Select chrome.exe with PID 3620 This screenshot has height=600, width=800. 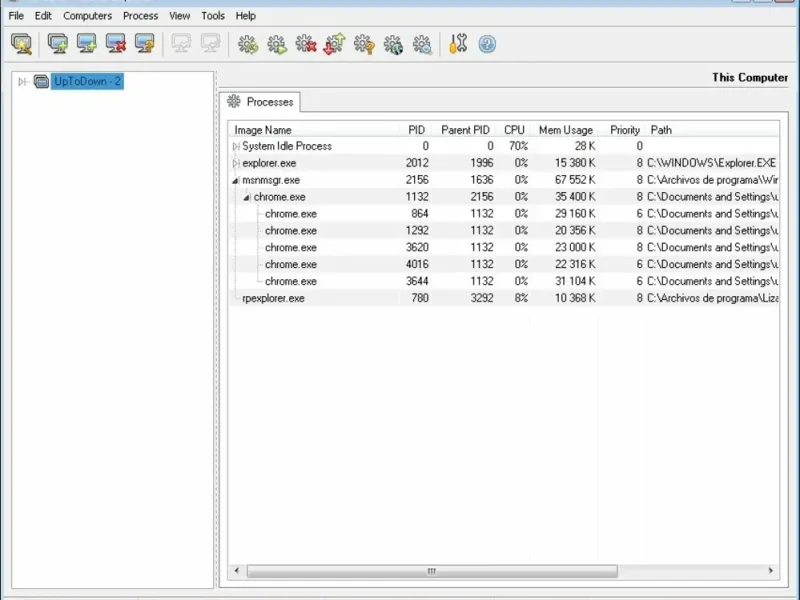[504, 247]
